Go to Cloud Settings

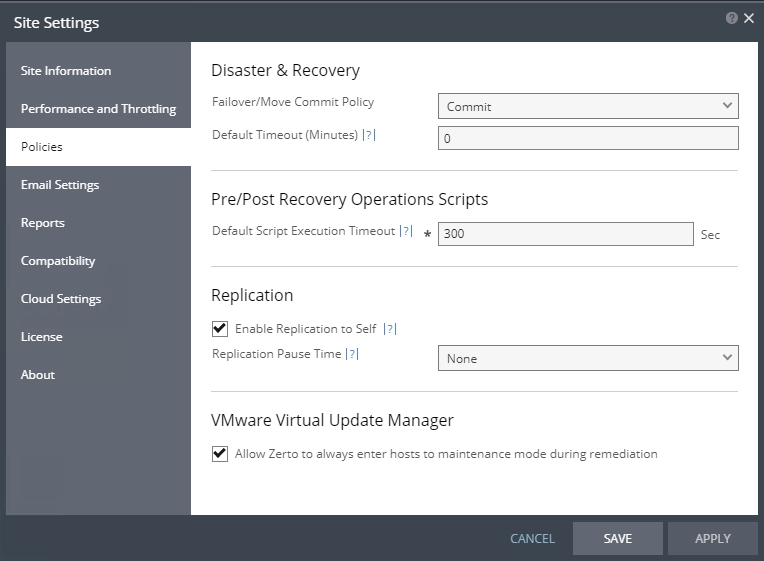tap(98, 299)
